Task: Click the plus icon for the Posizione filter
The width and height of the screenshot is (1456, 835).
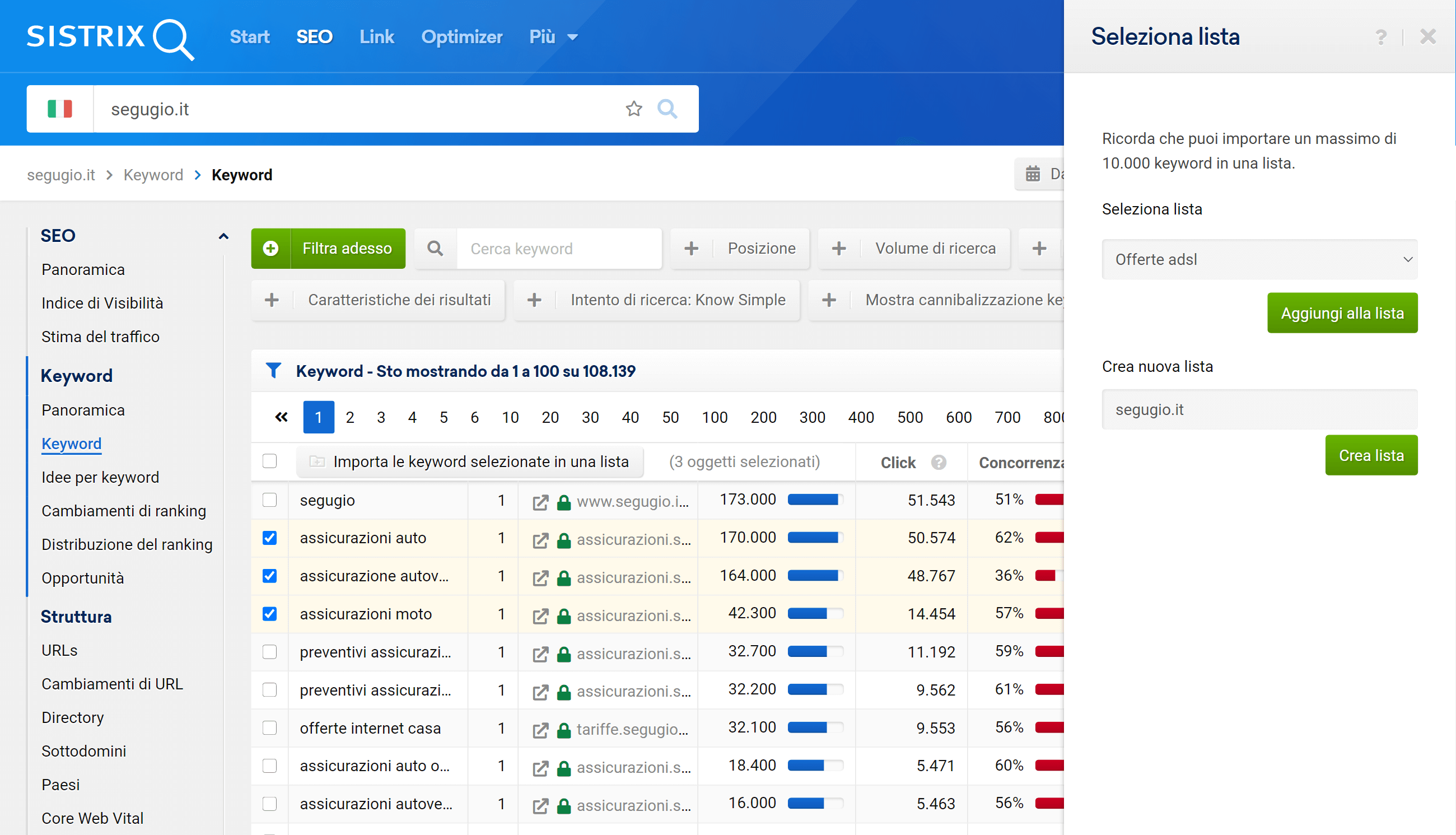Action: click(692, 248)
